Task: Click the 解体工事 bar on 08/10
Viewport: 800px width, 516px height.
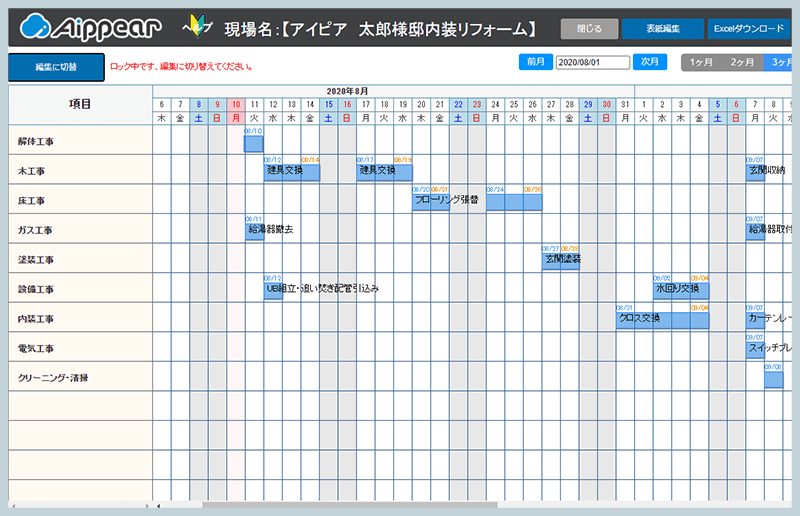Action: click(254, 143)
